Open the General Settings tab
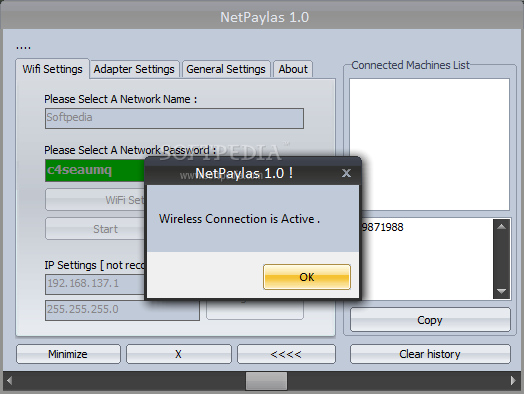 click(x=226, y=69)
